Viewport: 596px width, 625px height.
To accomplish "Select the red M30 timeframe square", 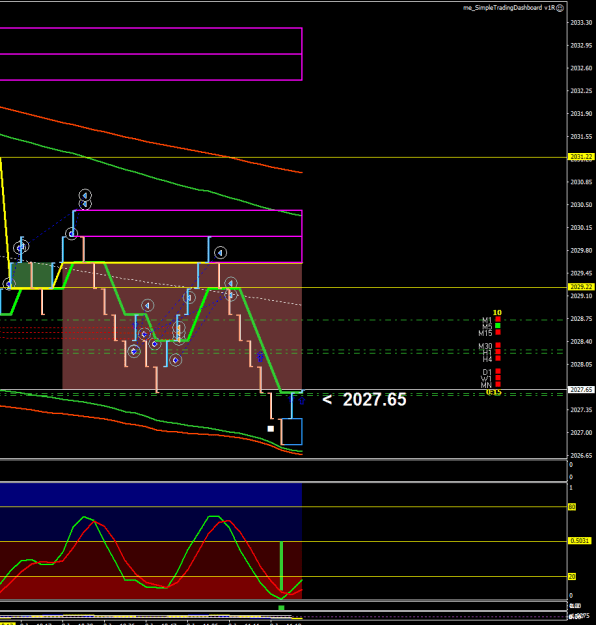I will click(x=498, y=346).
